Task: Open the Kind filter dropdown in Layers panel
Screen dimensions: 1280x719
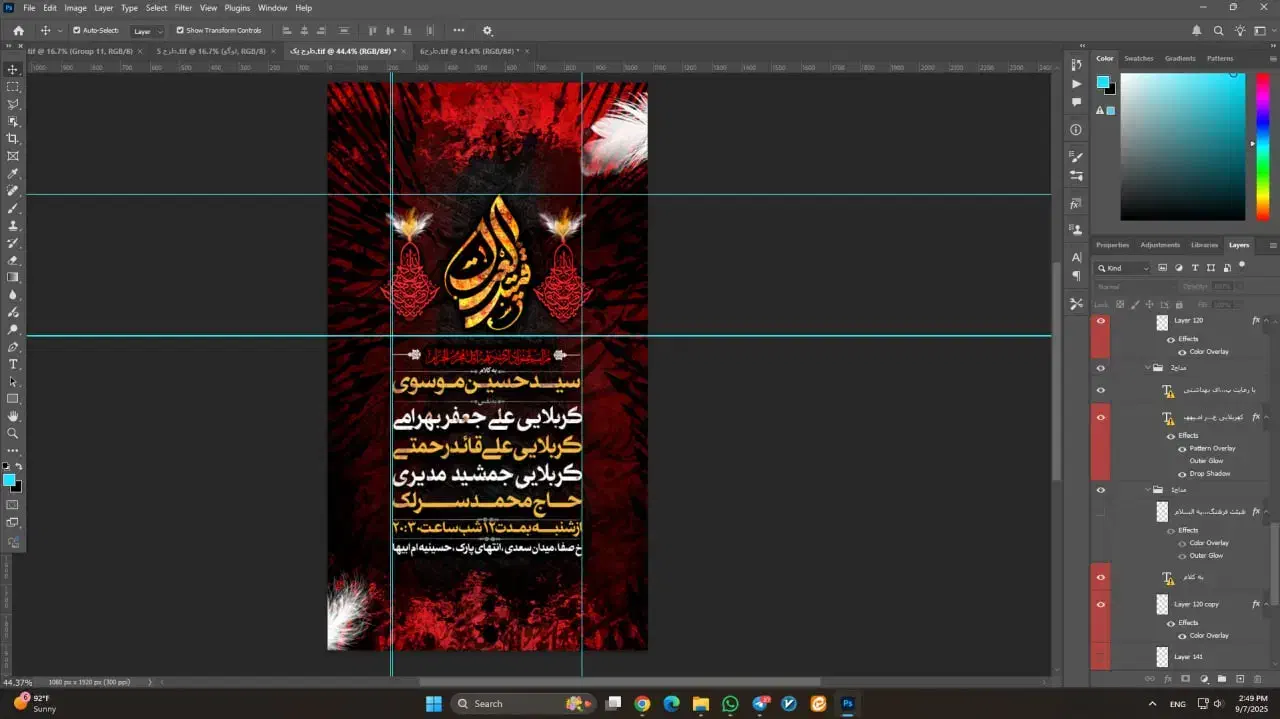Action: point(1122,267)
